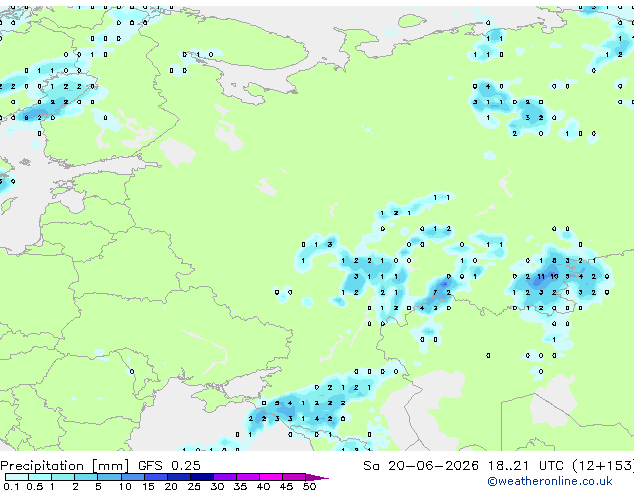Click the legend label '15'
634x490 pixels.
coord(148,486)
